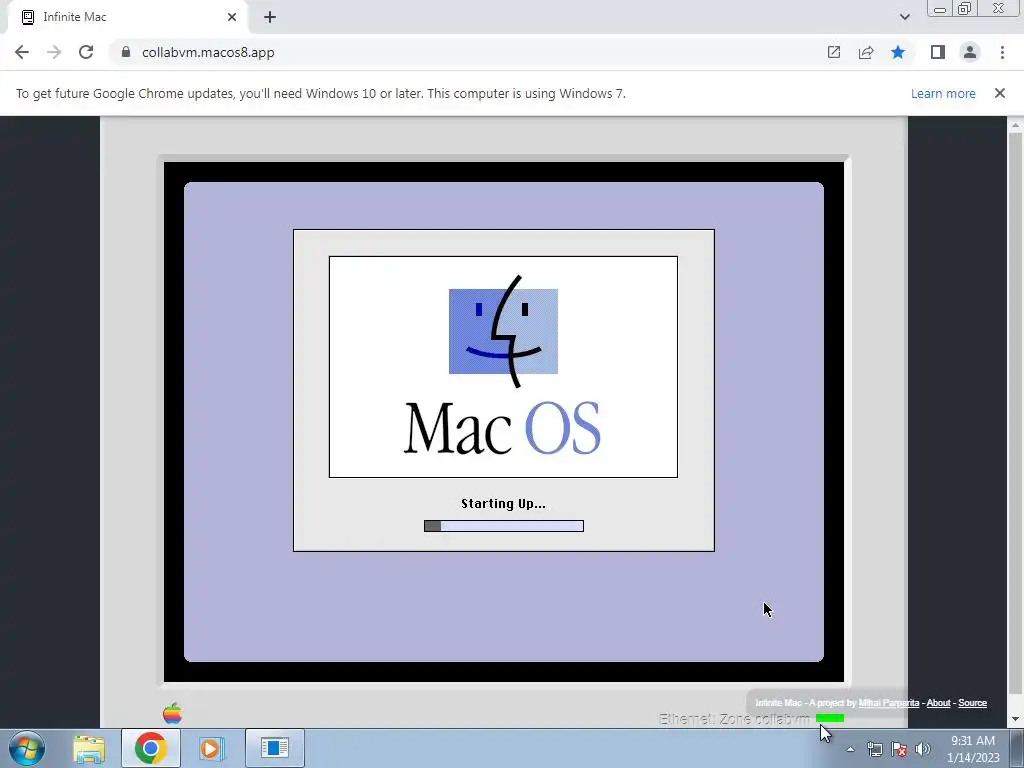
Task: Open the volume speaker icon
Action: point(923,749)
